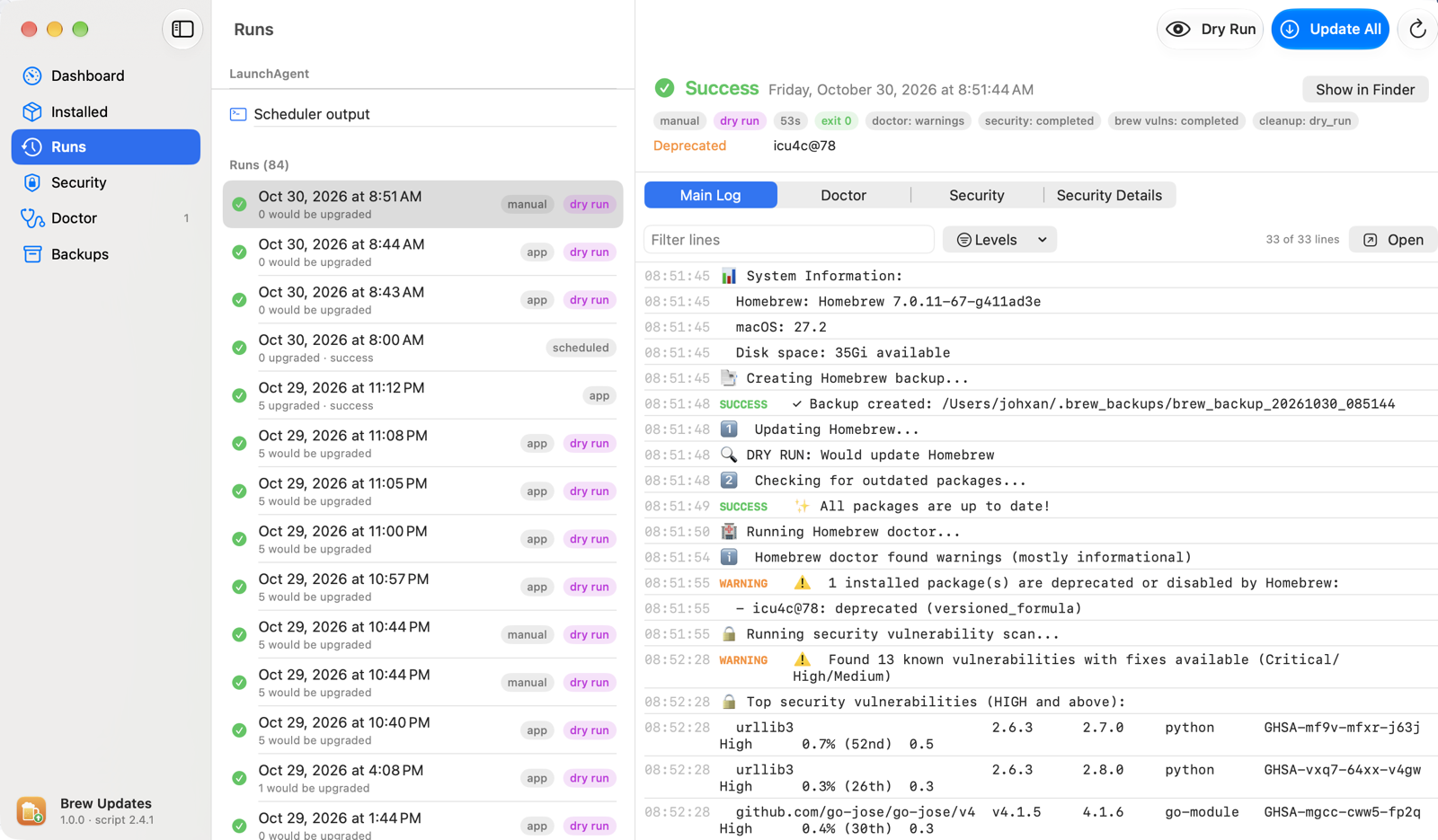Screen dimensions: 1438x840
Task: Start Update All
Action: click(x=1330, y=30)
